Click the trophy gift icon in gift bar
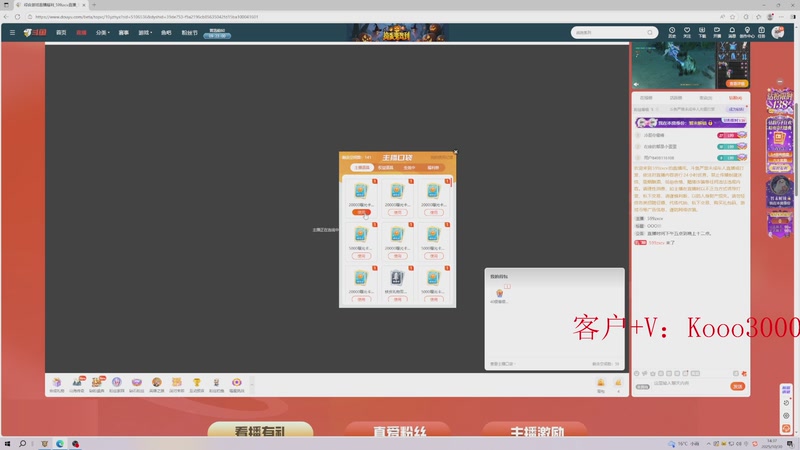The image size is (800, 450). point(196,384)
